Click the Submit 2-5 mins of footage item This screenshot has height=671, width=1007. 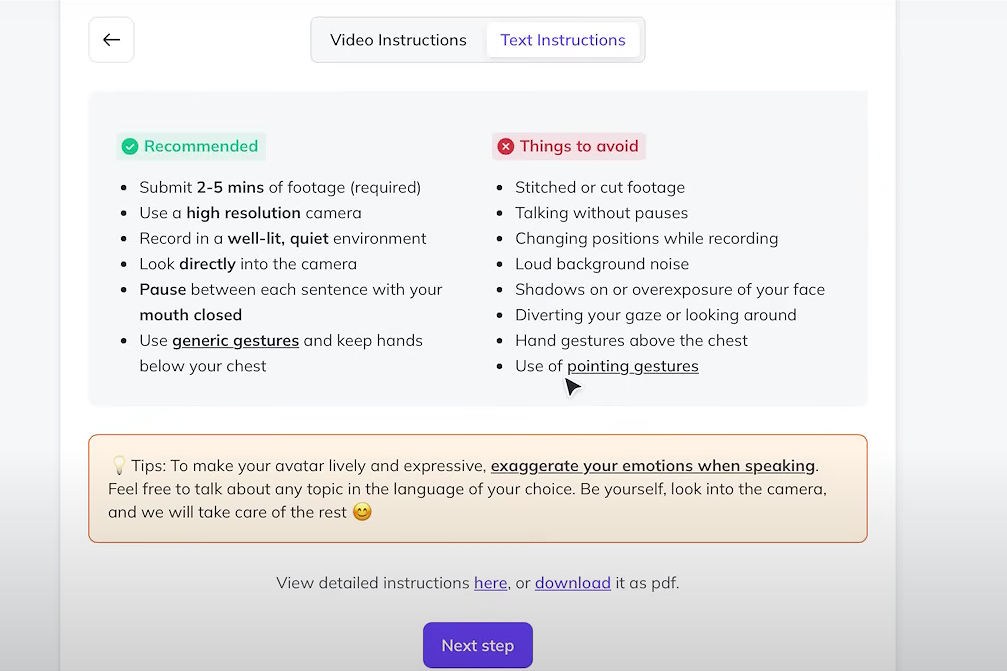coord(280,187)
